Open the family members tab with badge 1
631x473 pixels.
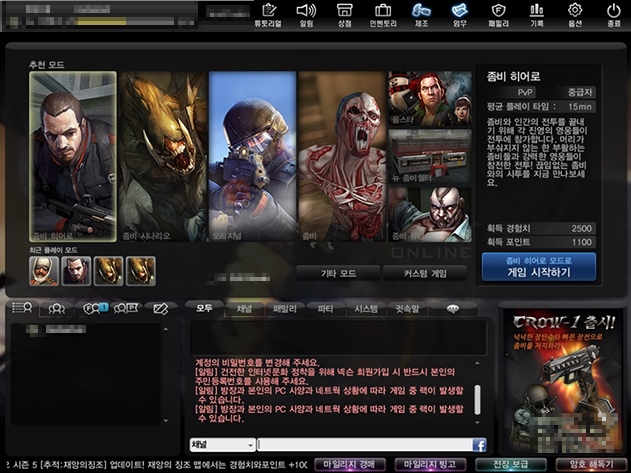click(94, 308)
